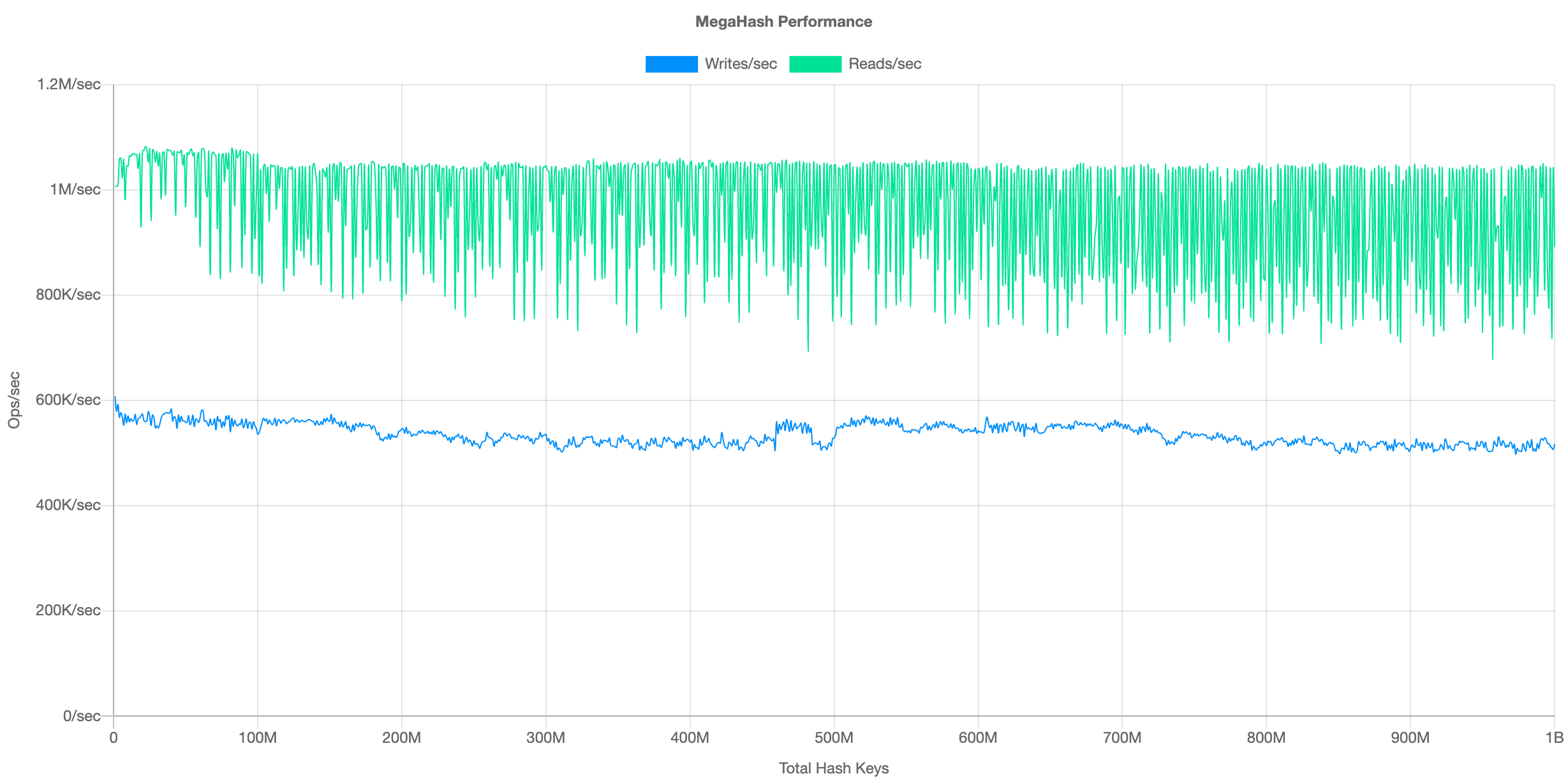
Task: Click the Ops/sec vertical axis title
Action: (x=14, y=400)
